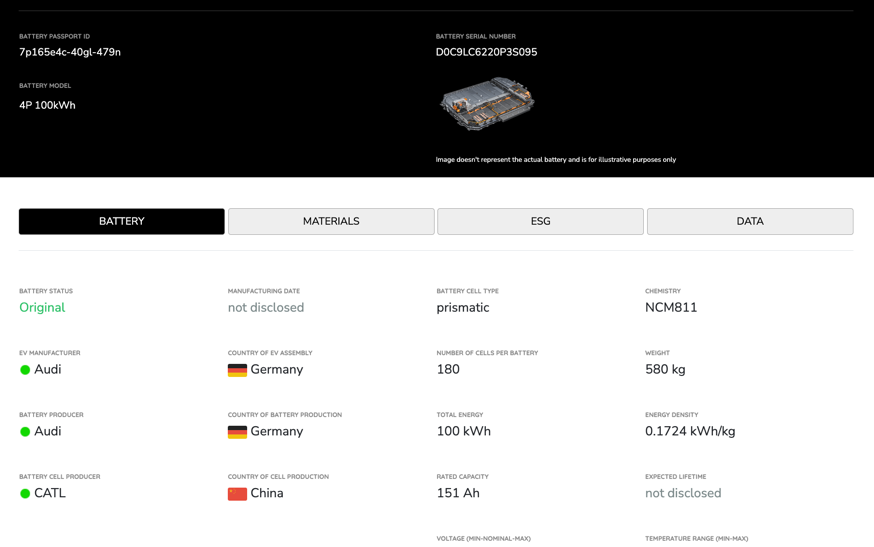The width and height of the screenshot is (874, 547).
Task: Select the Battery tab
Action: (122, 221)
